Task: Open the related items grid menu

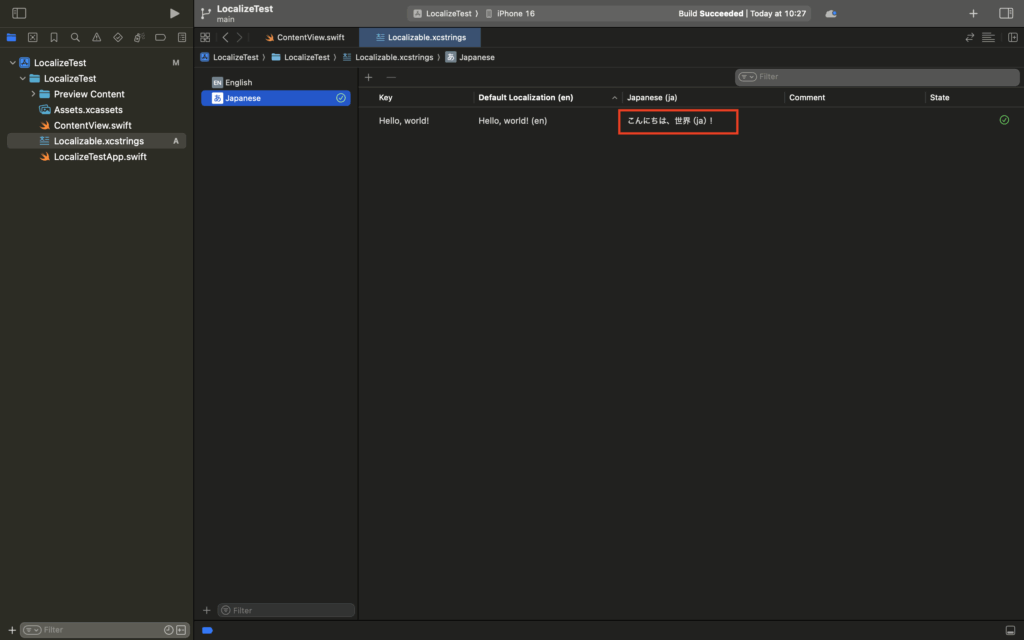Action: pos(205,37)
